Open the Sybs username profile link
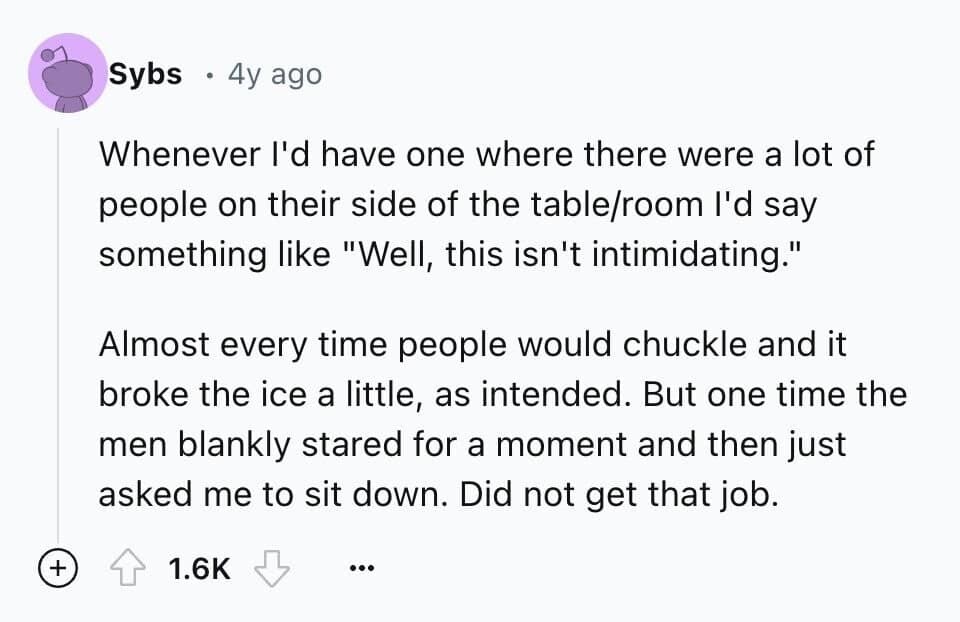 (145, 74)
